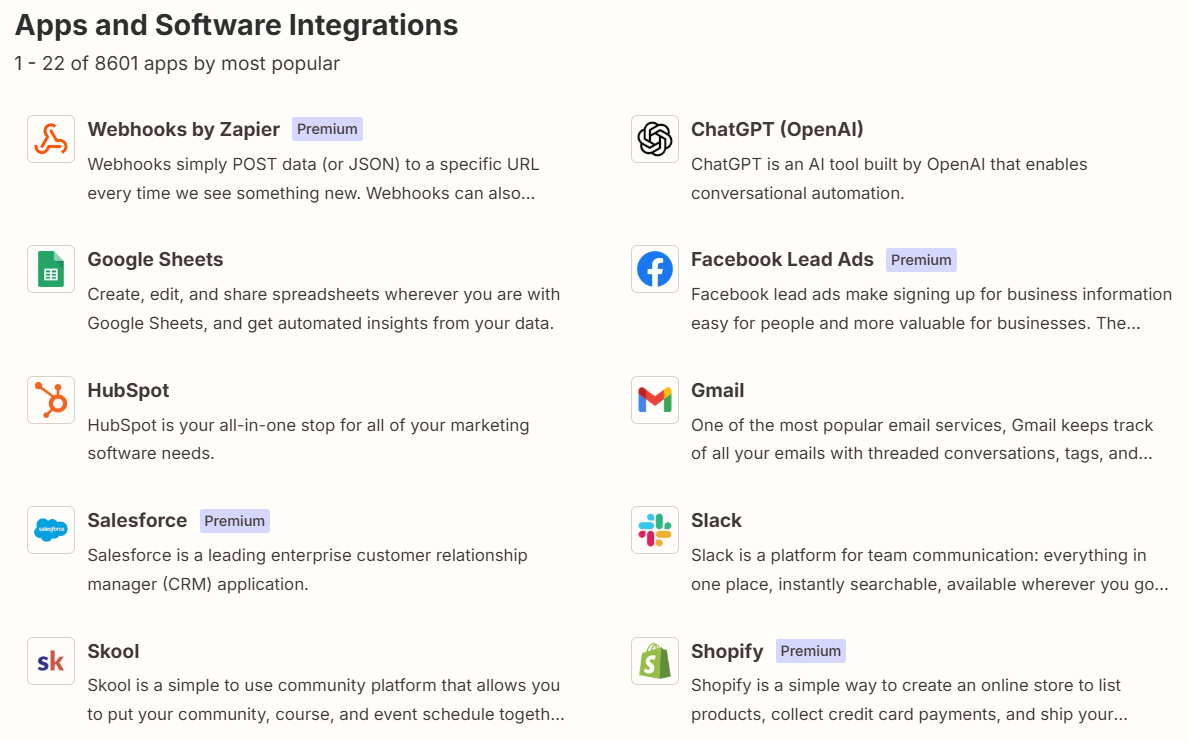Click the HubSpot sprocket icon
The image size is (1189, 742).
click(50, 399)
